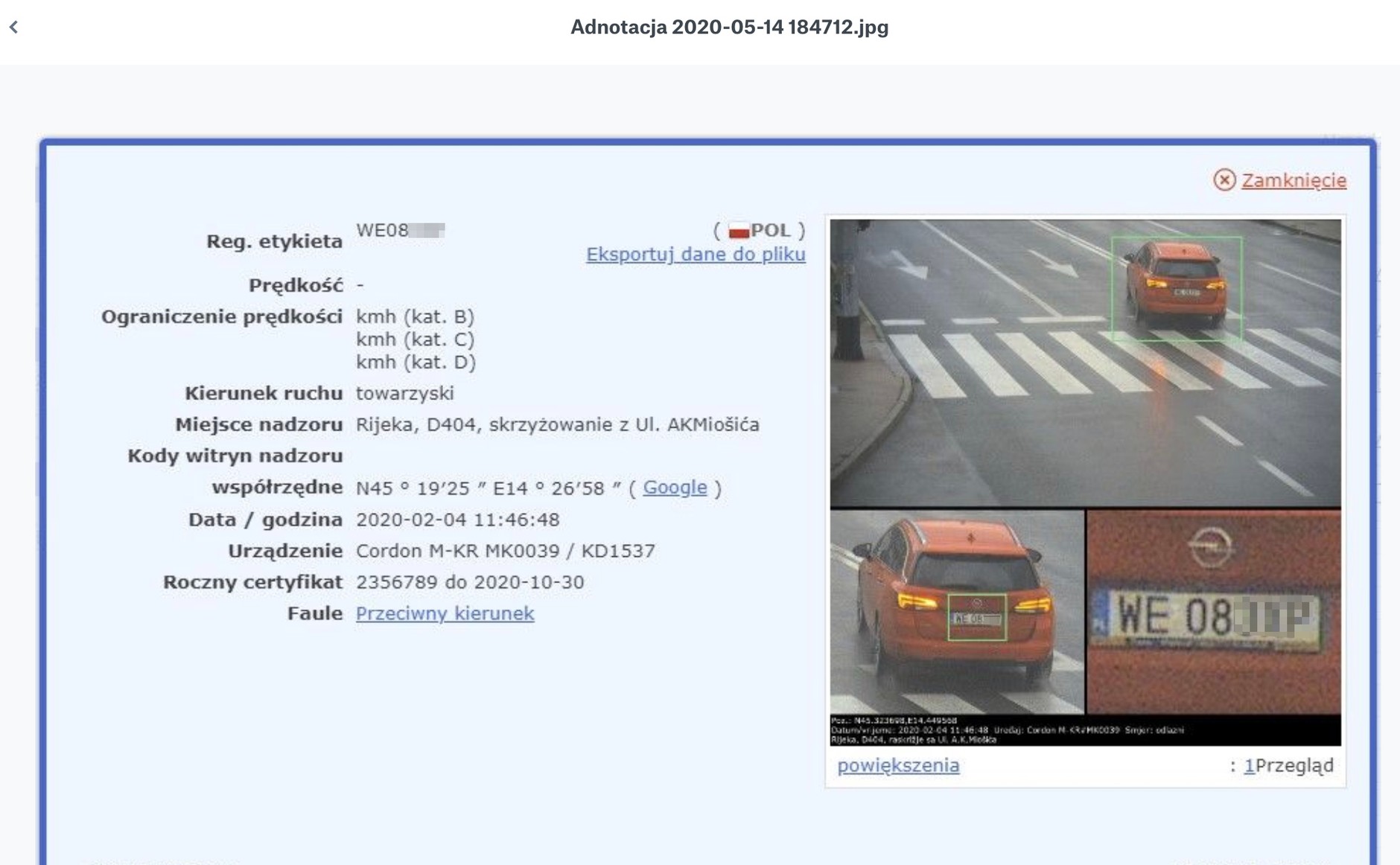Click the Polish flag icon
Screen dimensions: 1400x865
click(x=738, y=232)
